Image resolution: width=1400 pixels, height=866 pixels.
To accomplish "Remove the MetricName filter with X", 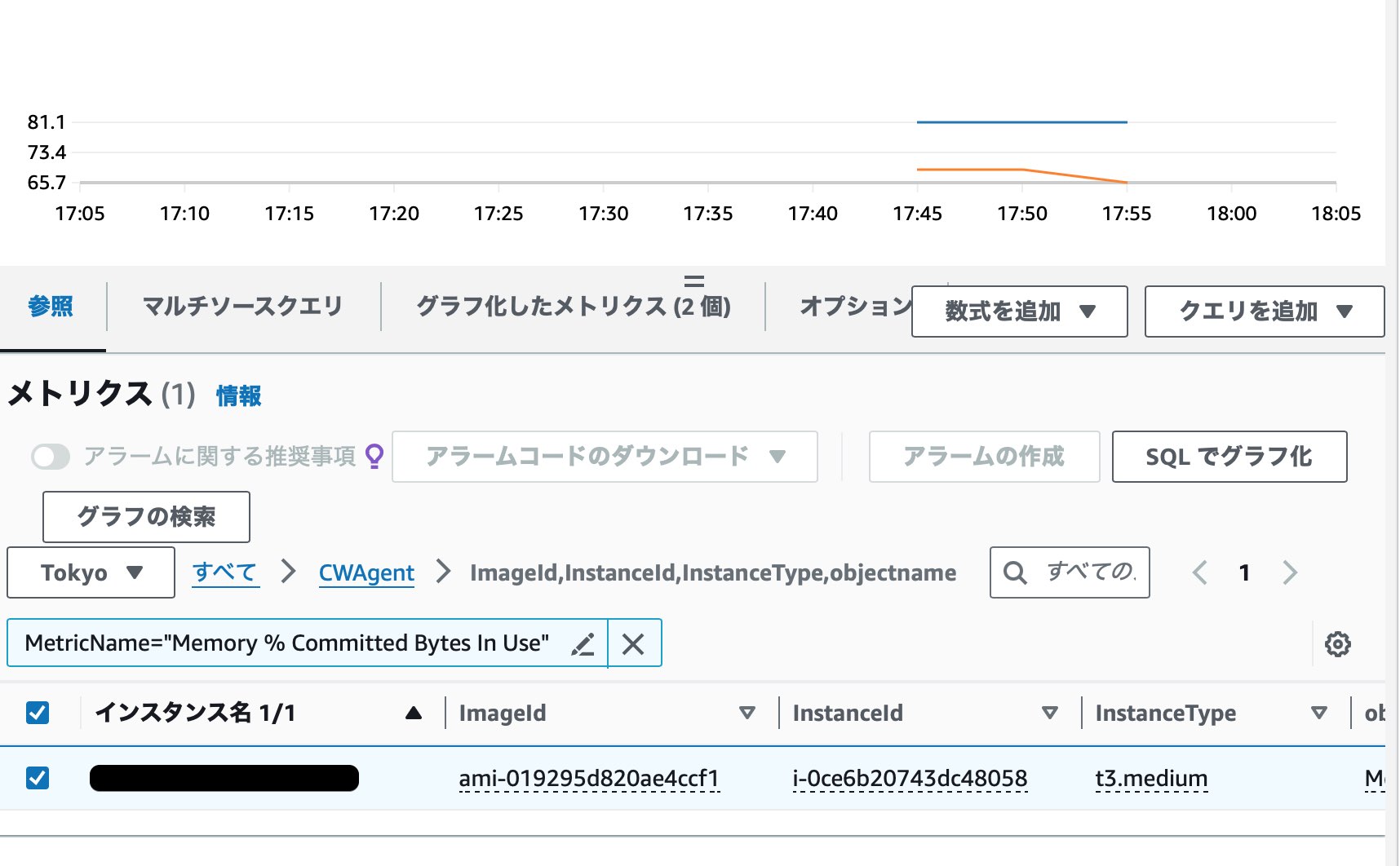I will [633, 644].
